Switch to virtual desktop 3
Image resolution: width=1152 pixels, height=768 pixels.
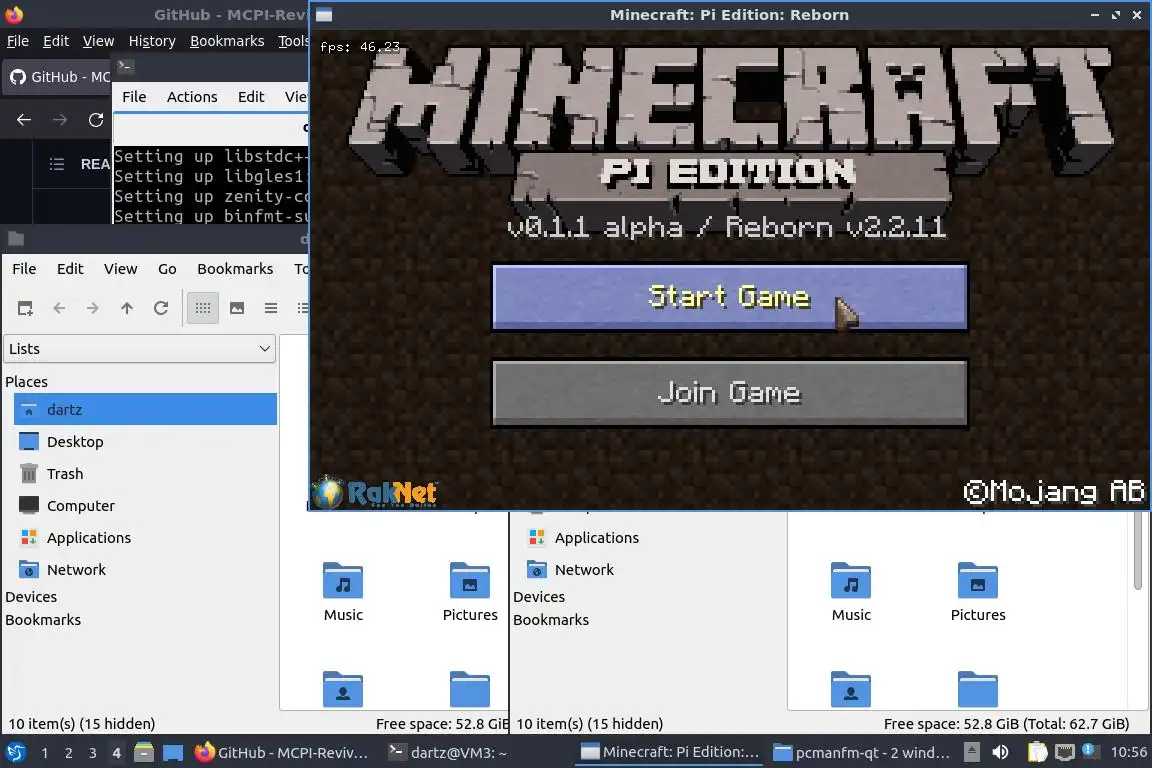click(93, 753)
